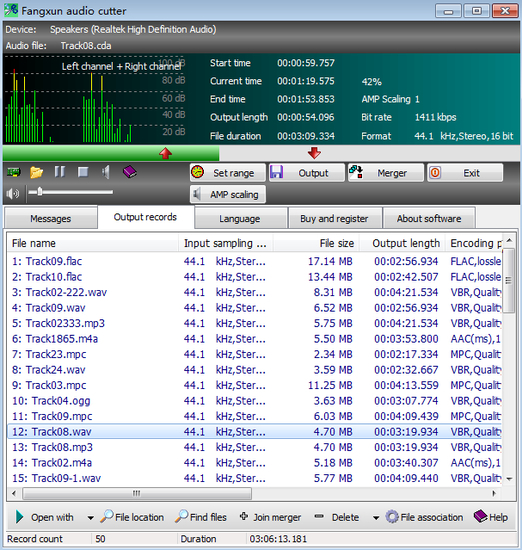
Task: Pause audio playback
Action: click(x=60, y=172)
